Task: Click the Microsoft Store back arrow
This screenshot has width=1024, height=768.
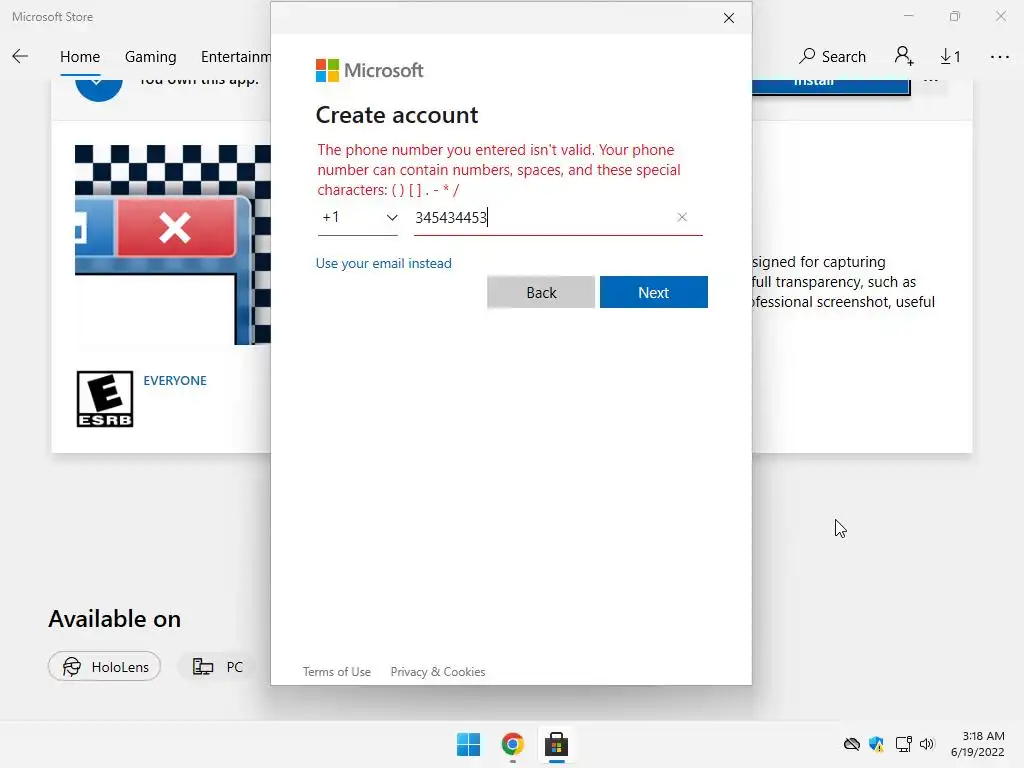Action: tap(20, 56)
